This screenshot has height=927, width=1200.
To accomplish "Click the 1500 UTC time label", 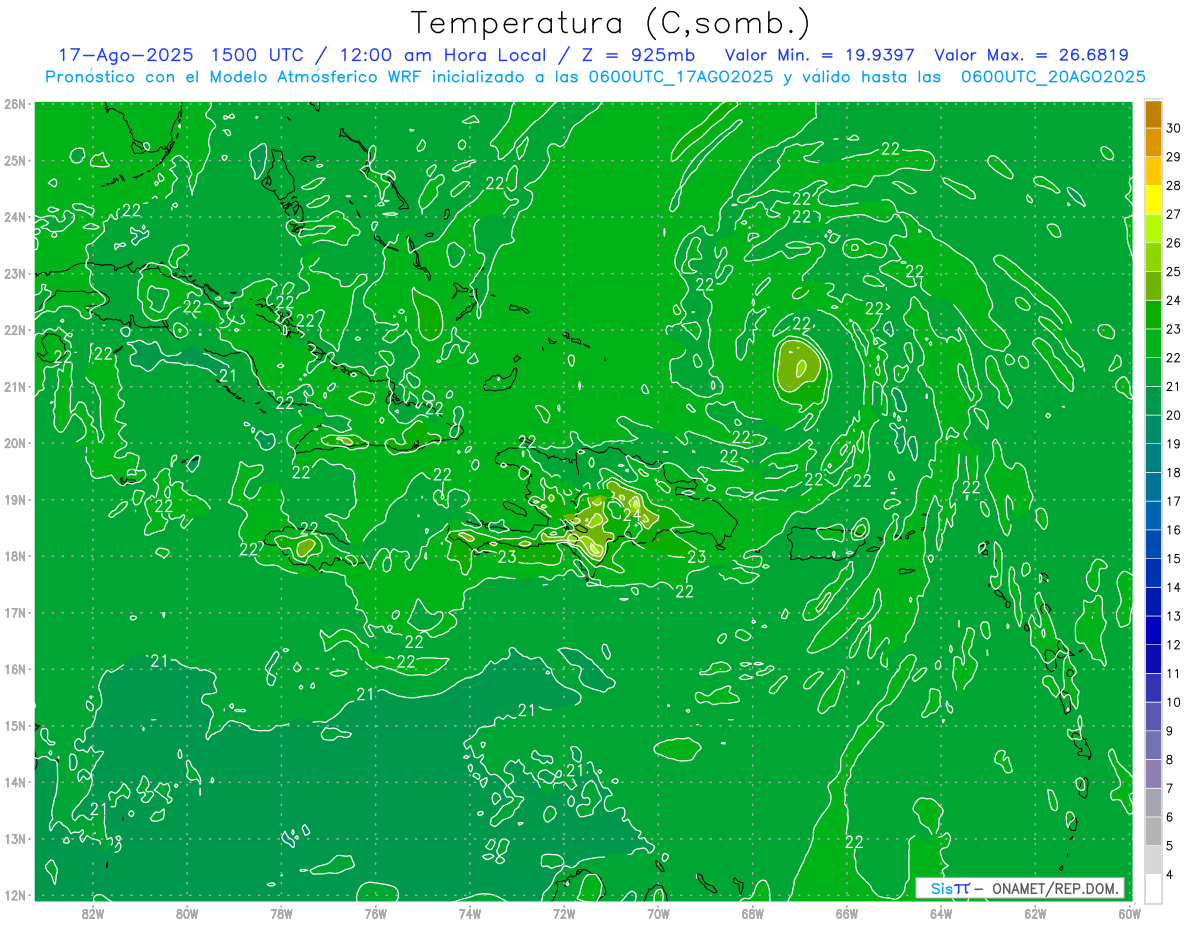I will [257, 55].
